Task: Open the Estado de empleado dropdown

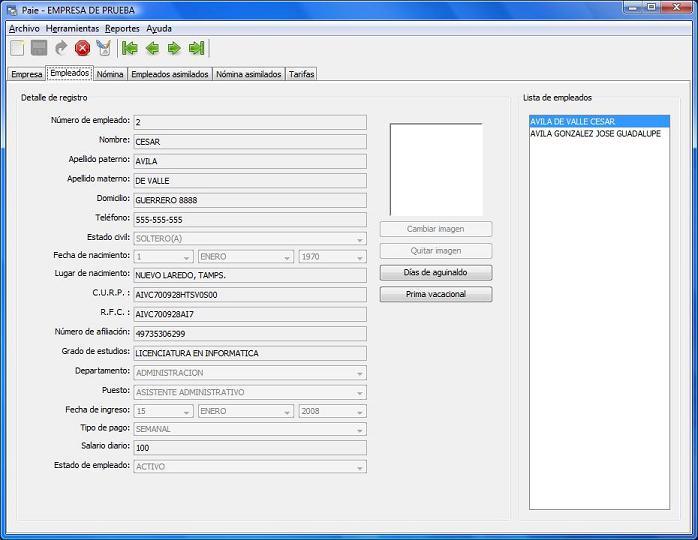Action: click(360, 467)
